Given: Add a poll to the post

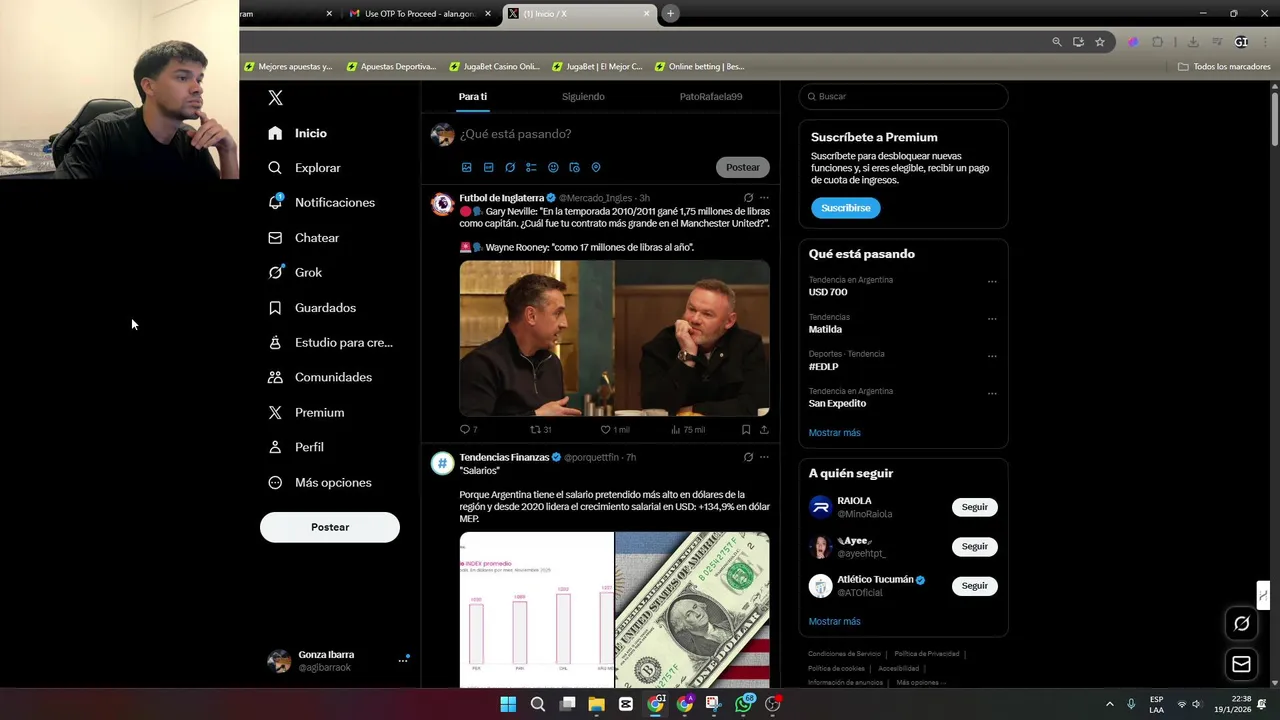Looking at the screenshot, I should pos(531,167).
